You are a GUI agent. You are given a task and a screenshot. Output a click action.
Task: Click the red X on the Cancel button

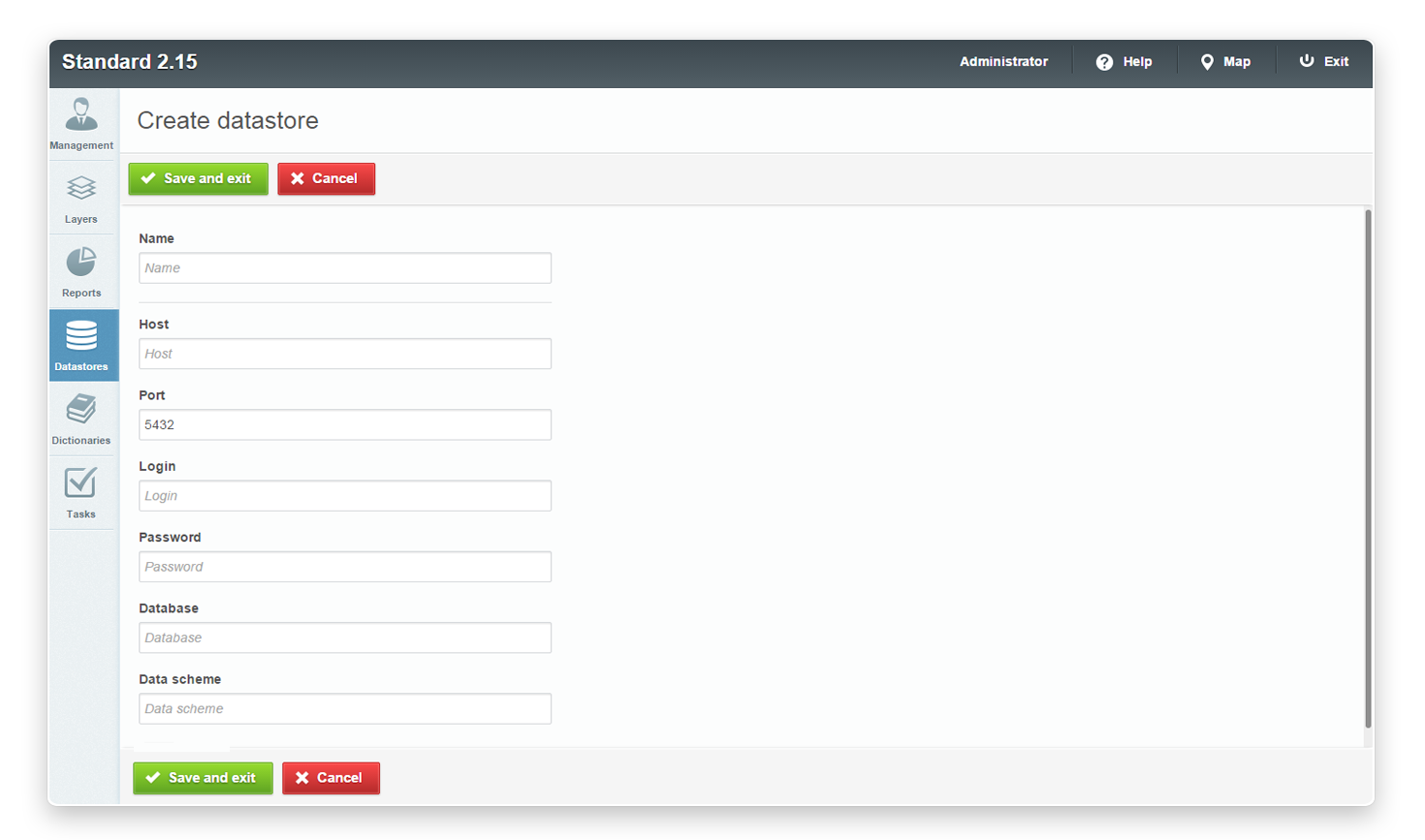click(x=297, y=178)
